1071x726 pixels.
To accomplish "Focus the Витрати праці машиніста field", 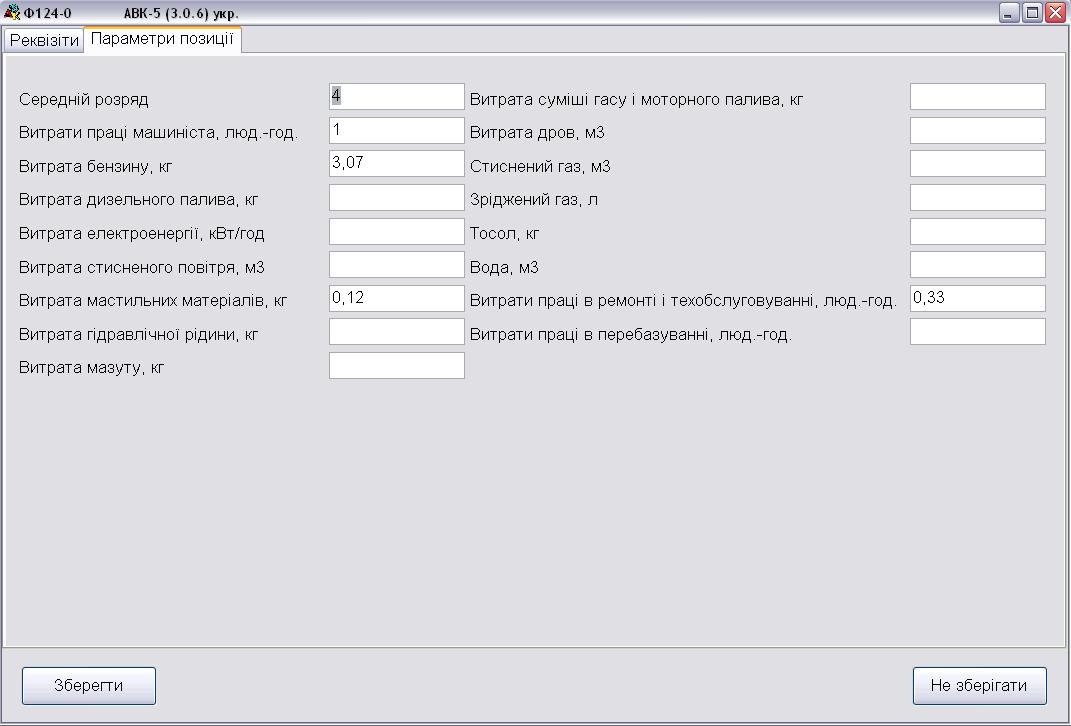I will 397,131.
